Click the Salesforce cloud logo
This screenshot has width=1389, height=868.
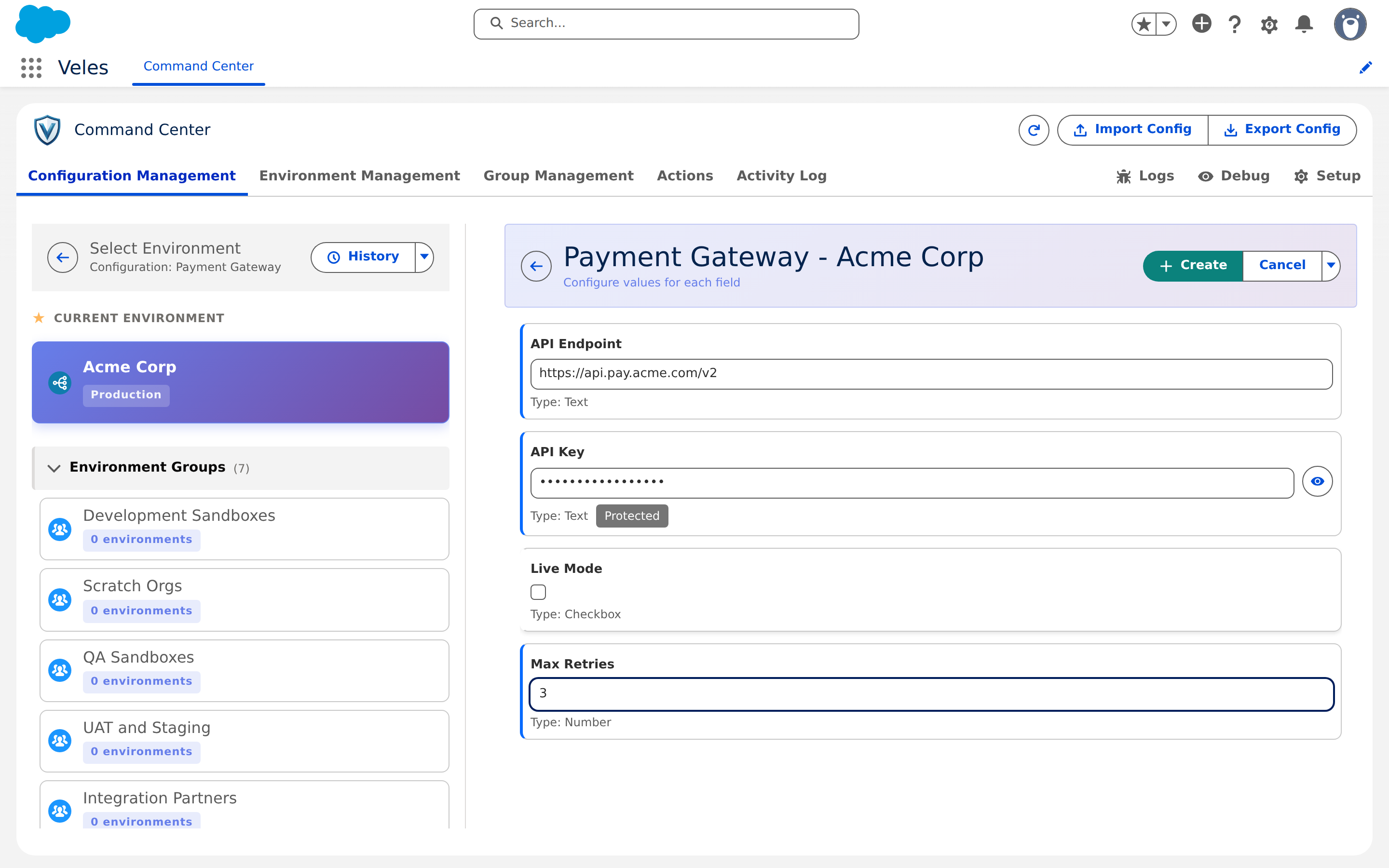43,24
